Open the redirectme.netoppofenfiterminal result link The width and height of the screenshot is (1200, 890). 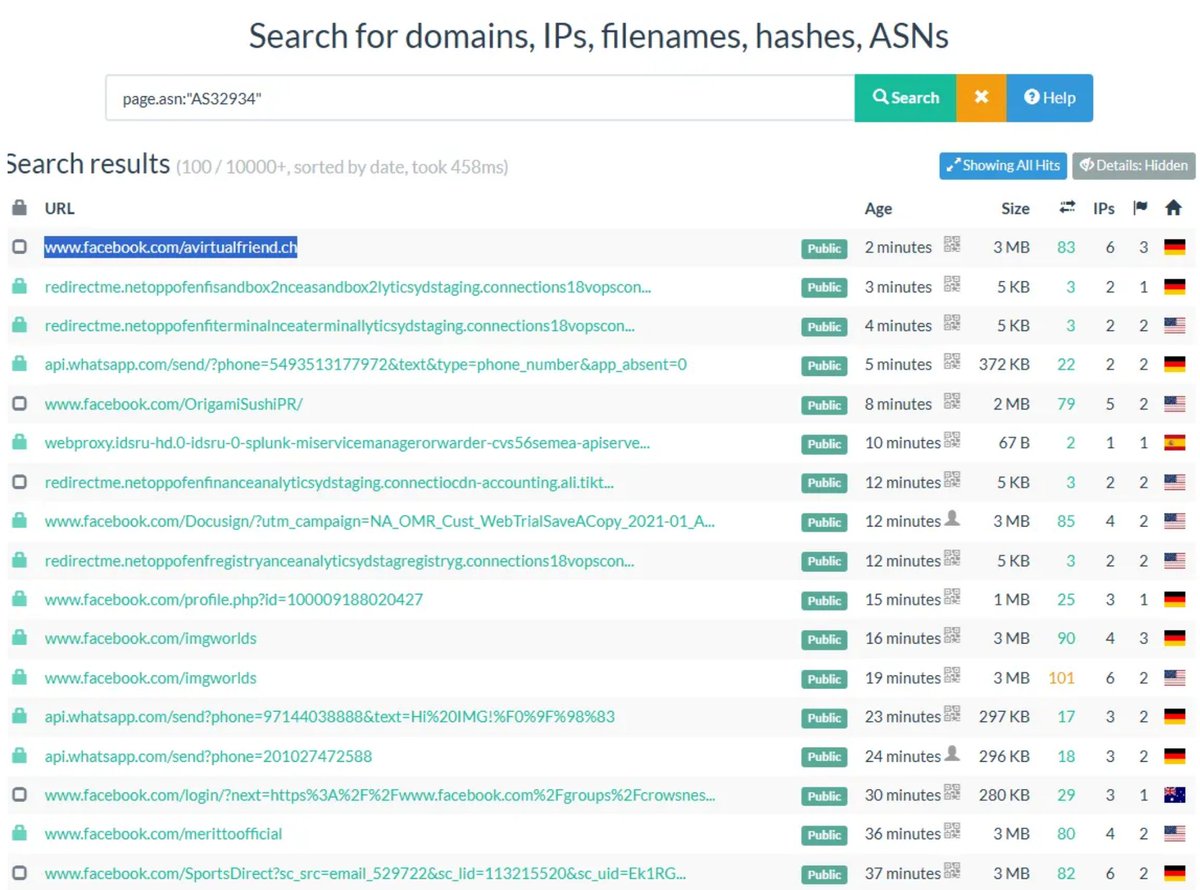[x=340, y=326]
